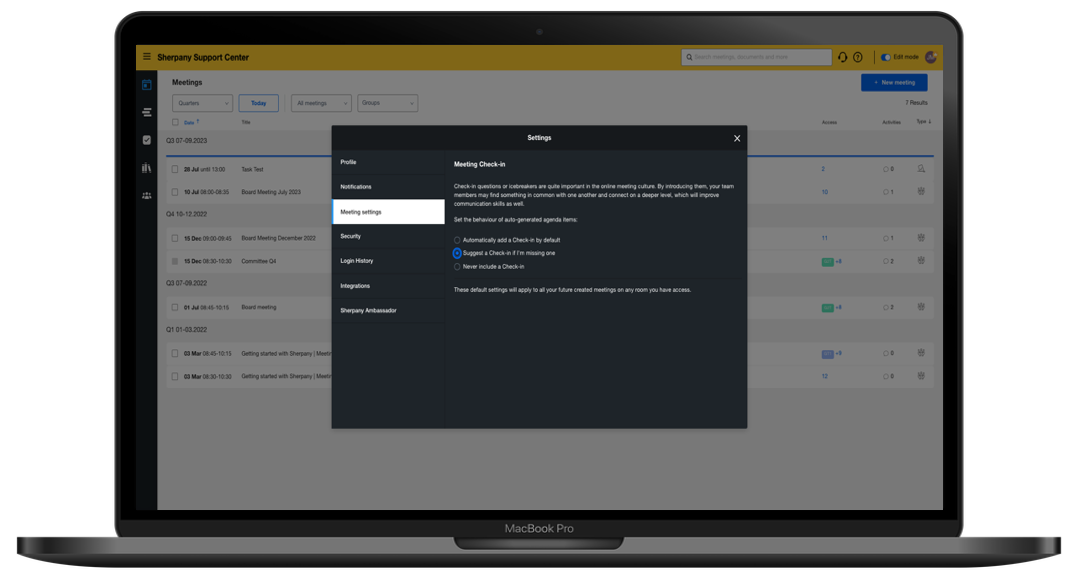The height and width of the screenshot is (586, 1082).
Task: Click type icon in 01 Jul Board meeting row
Action: coord(921,306)
